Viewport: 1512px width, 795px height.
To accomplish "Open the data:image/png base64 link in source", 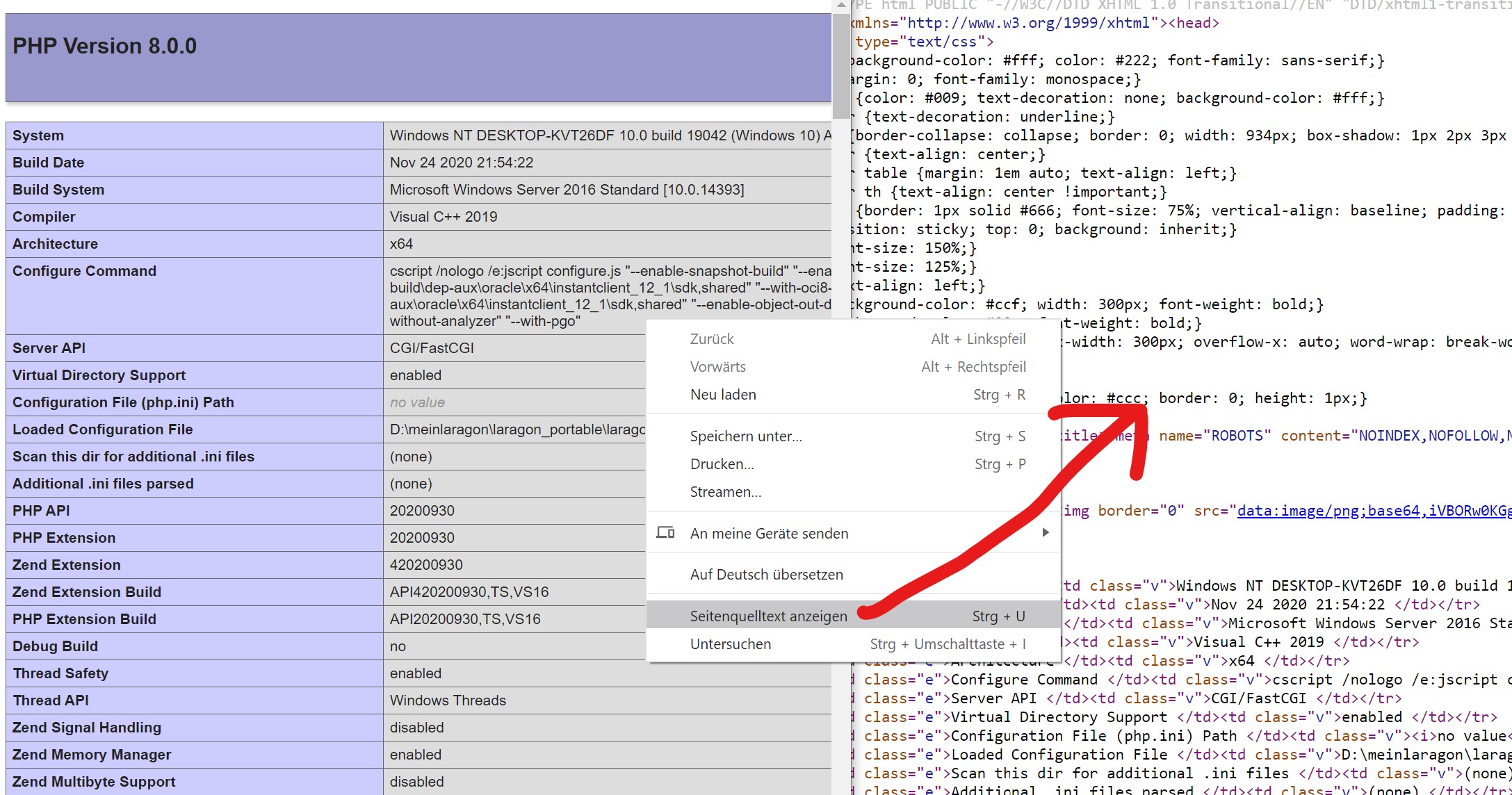I will pyautogui.click(x=1374, y=511).
